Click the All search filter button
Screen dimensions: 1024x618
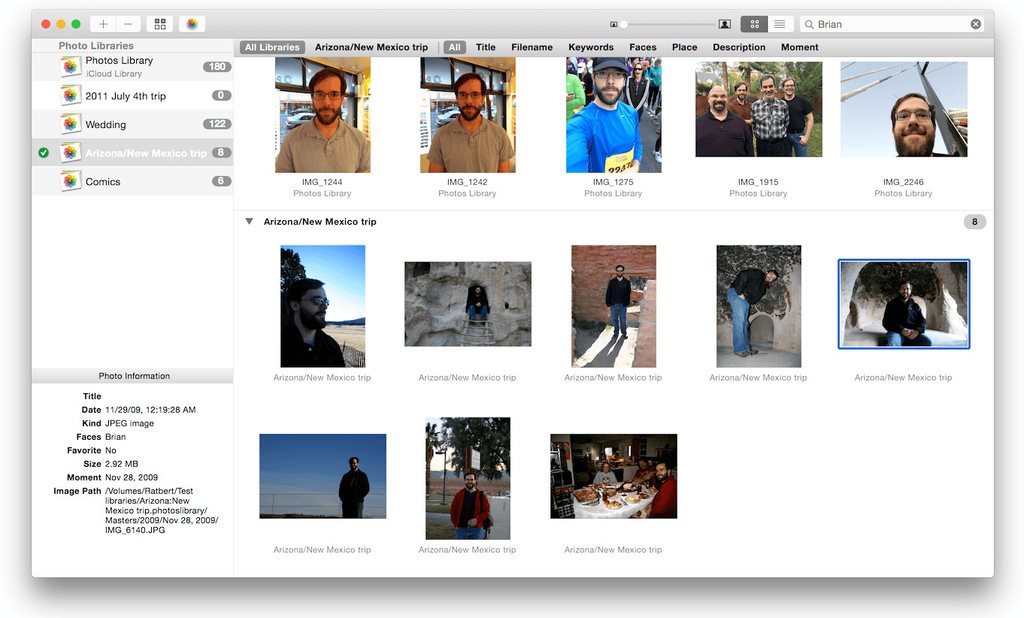pos(454,46)
